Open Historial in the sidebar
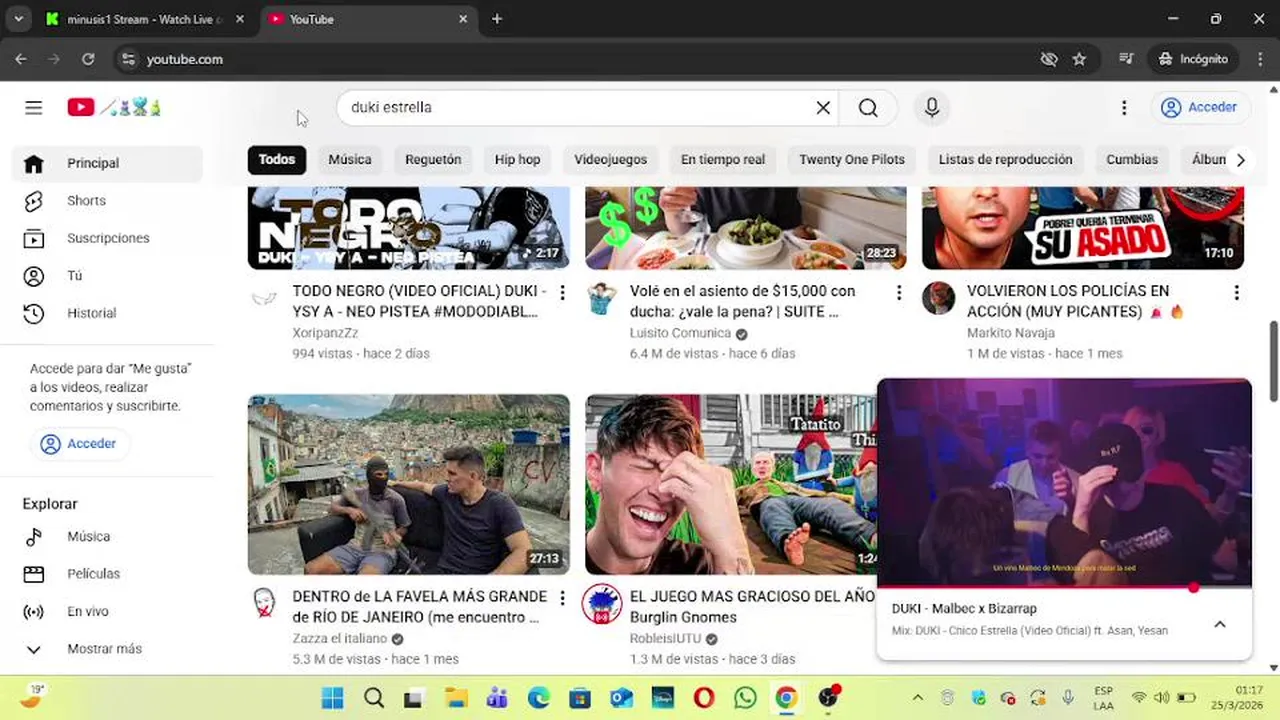Viewport: 1280px width, 720px height. click(x=107, y=313)
